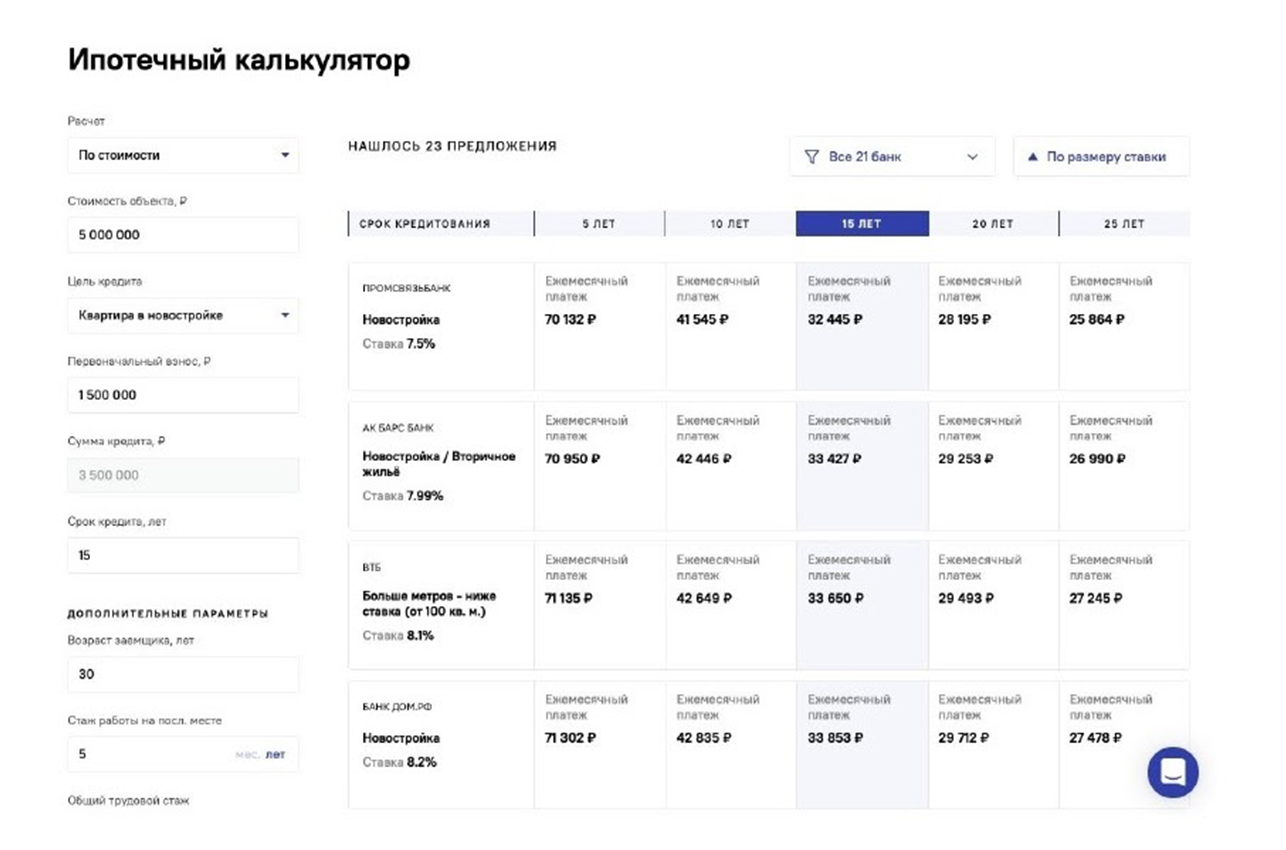Click the Ставка 7.99% rate text
The image size is (1286, 850).
pyautogui.click(x=403, y=496)
